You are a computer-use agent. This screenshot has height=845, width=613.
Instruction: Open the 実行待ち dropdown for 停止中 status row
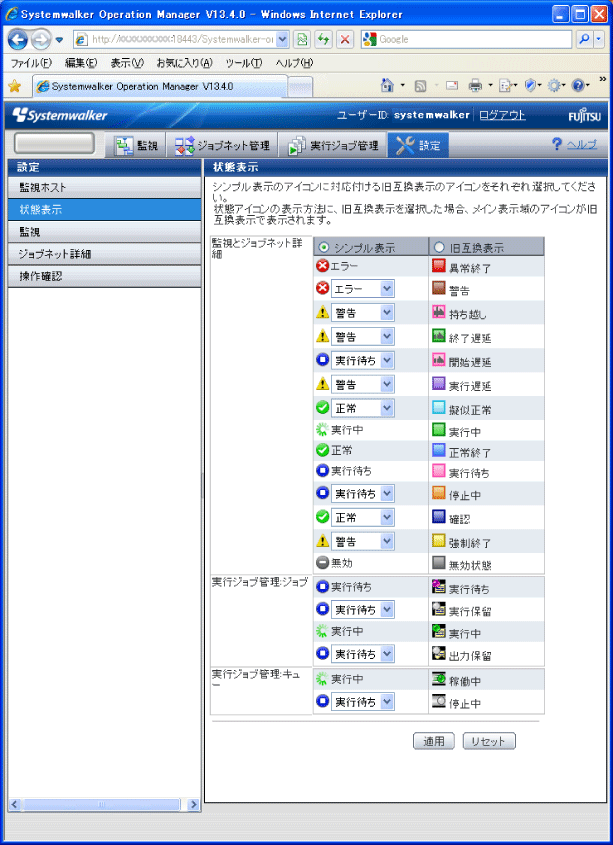point(362,493)
